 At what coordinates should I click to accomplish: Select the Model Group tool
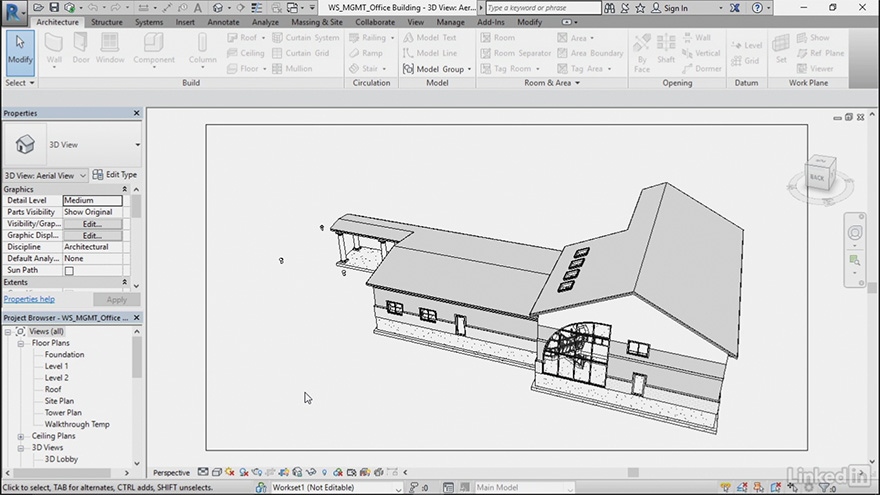coord(437,68)
